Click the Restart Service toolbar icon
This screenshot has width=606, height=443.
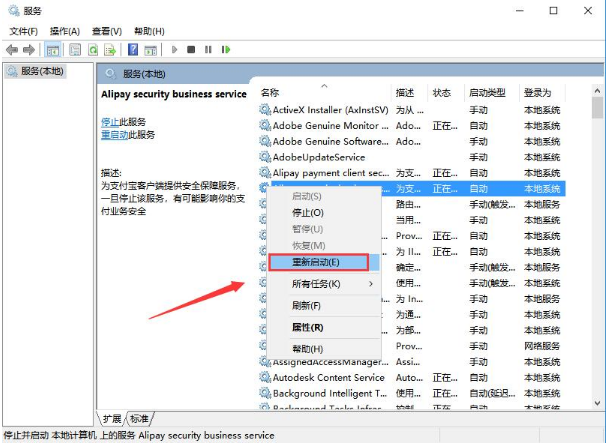point(226,49)
